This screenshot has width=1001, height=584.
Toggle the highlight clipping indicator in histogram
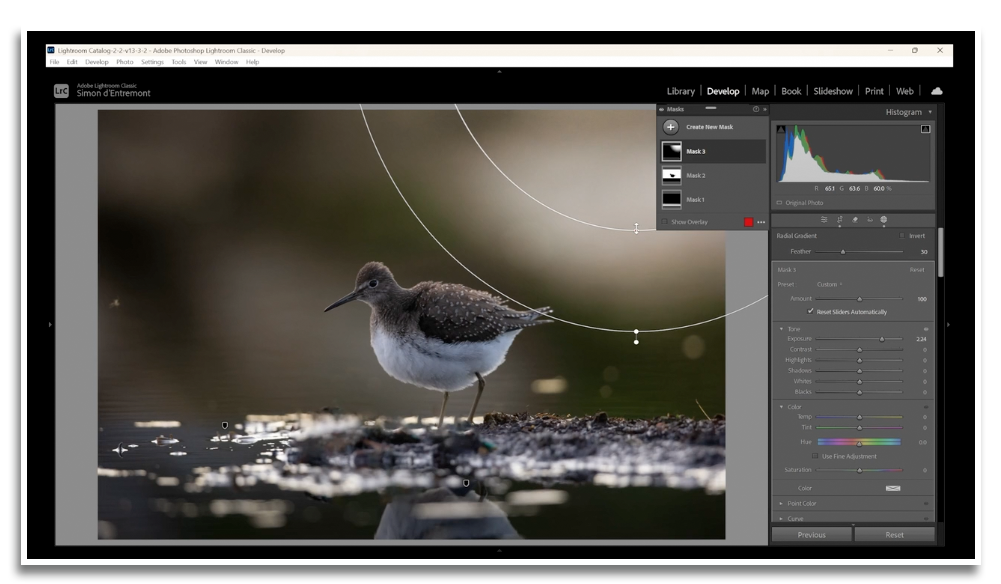tap(925, 130)
